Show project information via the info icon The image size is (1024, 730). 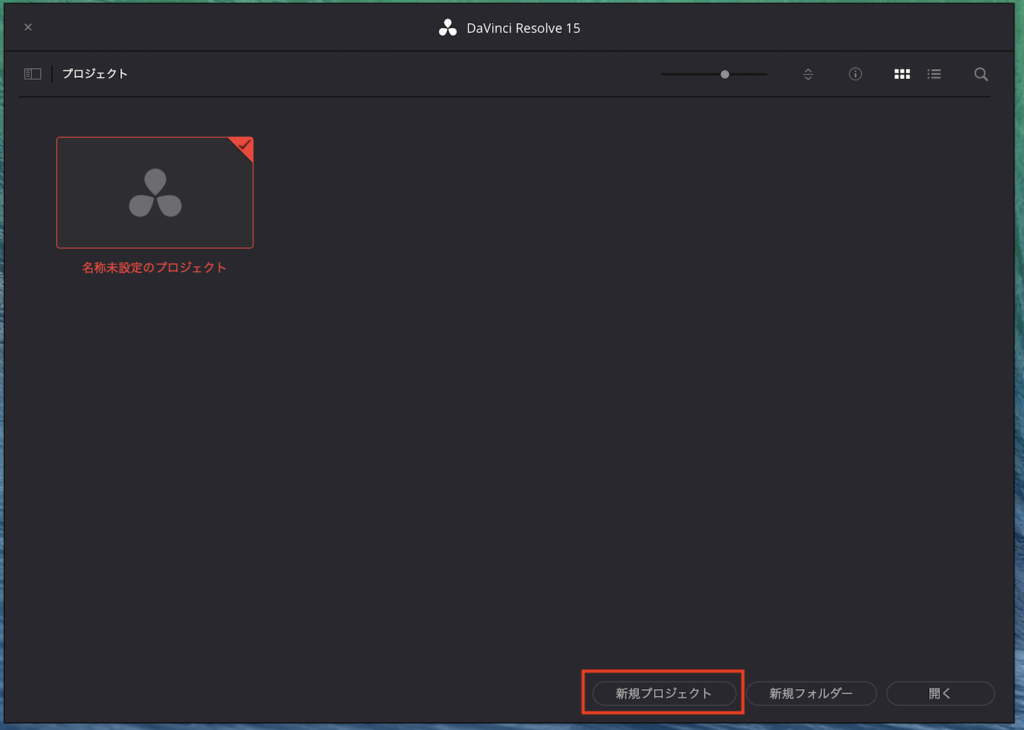[x=855, y=74]
